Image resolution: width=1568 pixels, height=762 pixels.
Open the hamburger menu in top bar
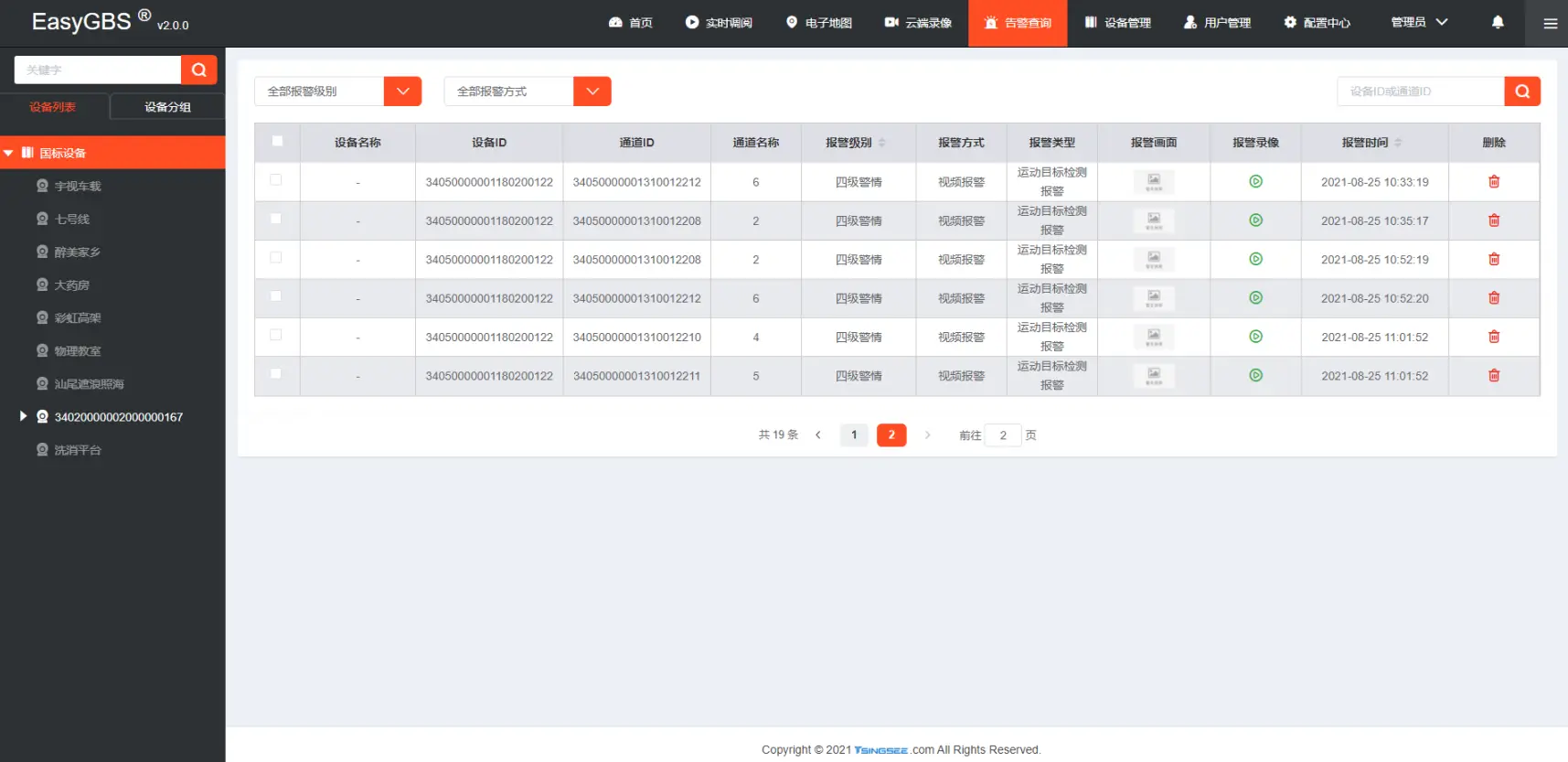coord(1550,23)
